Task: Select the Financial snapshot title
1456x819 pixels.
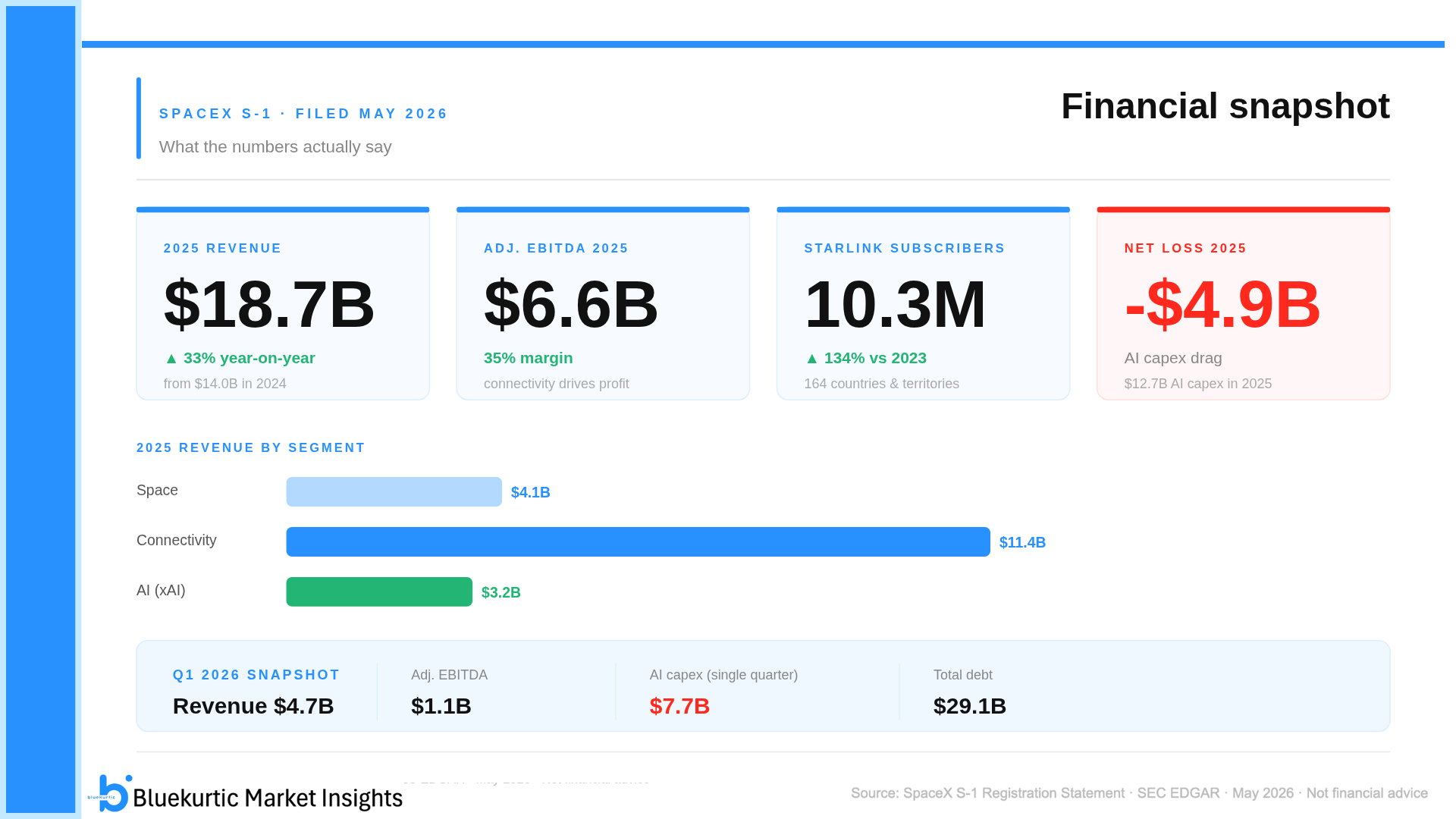Action: (1225, 106)
